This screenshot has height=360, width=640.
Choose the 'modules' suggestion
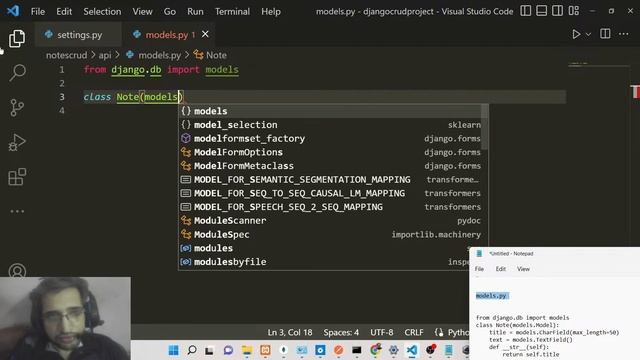pyautogui.click(x=324, y=248)
